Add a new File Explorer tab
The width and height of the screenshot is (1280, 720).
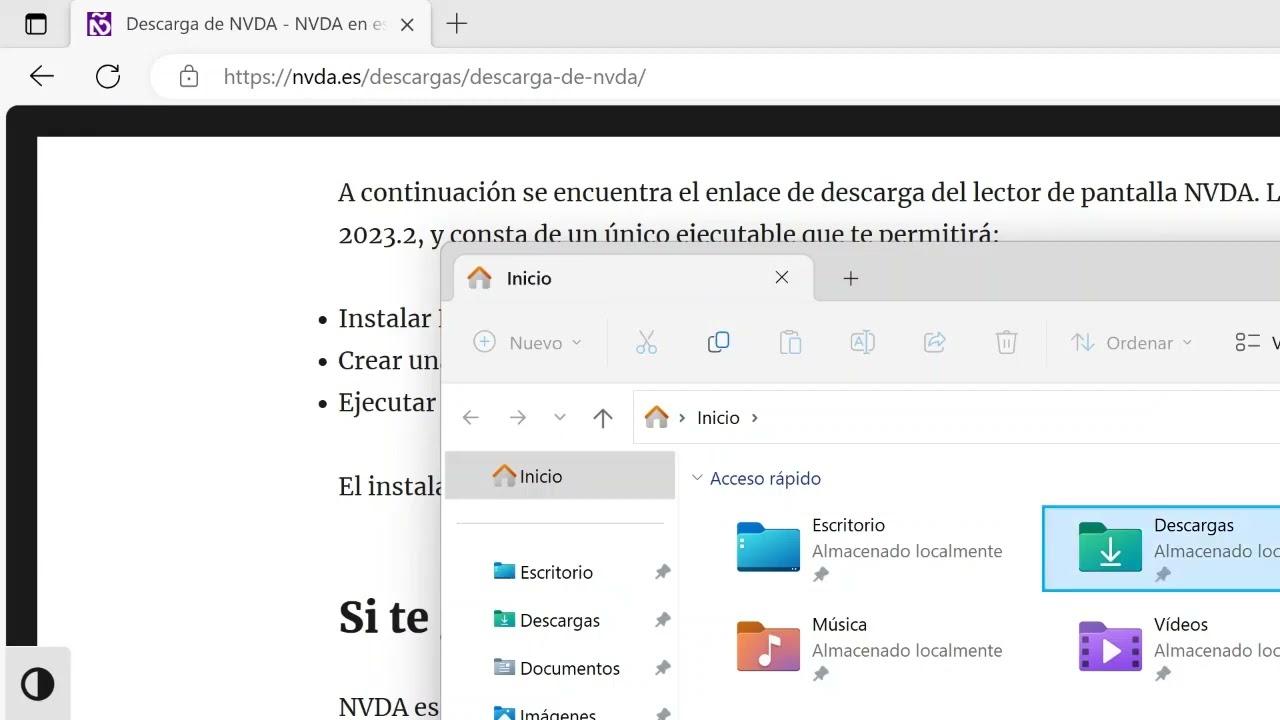[851, 279]
